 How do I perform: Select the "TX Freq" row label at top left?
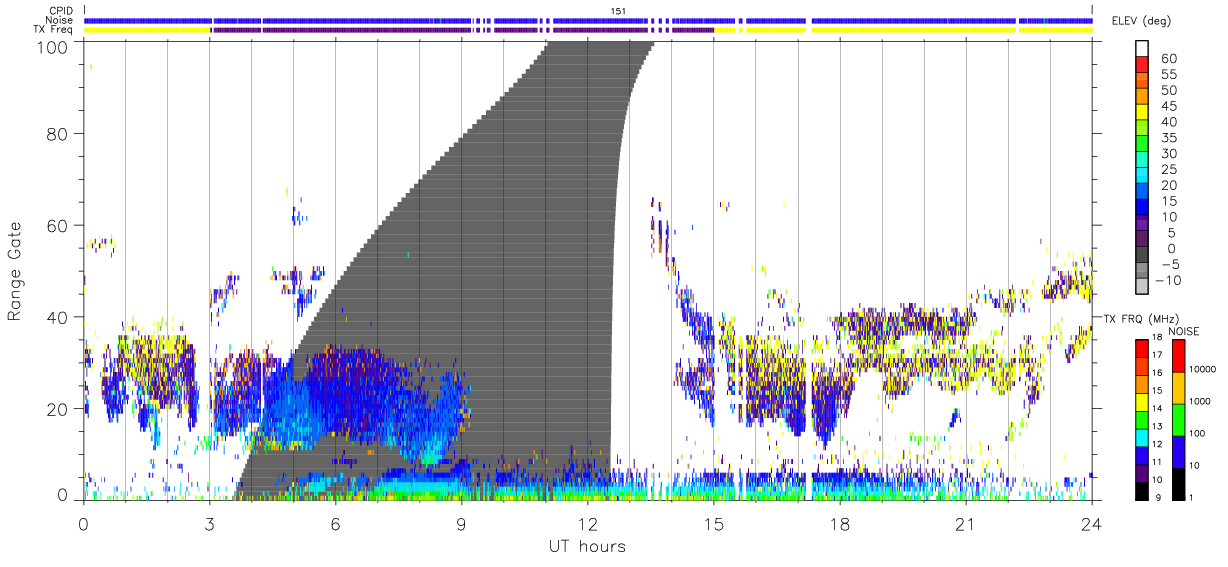point(51,29)
